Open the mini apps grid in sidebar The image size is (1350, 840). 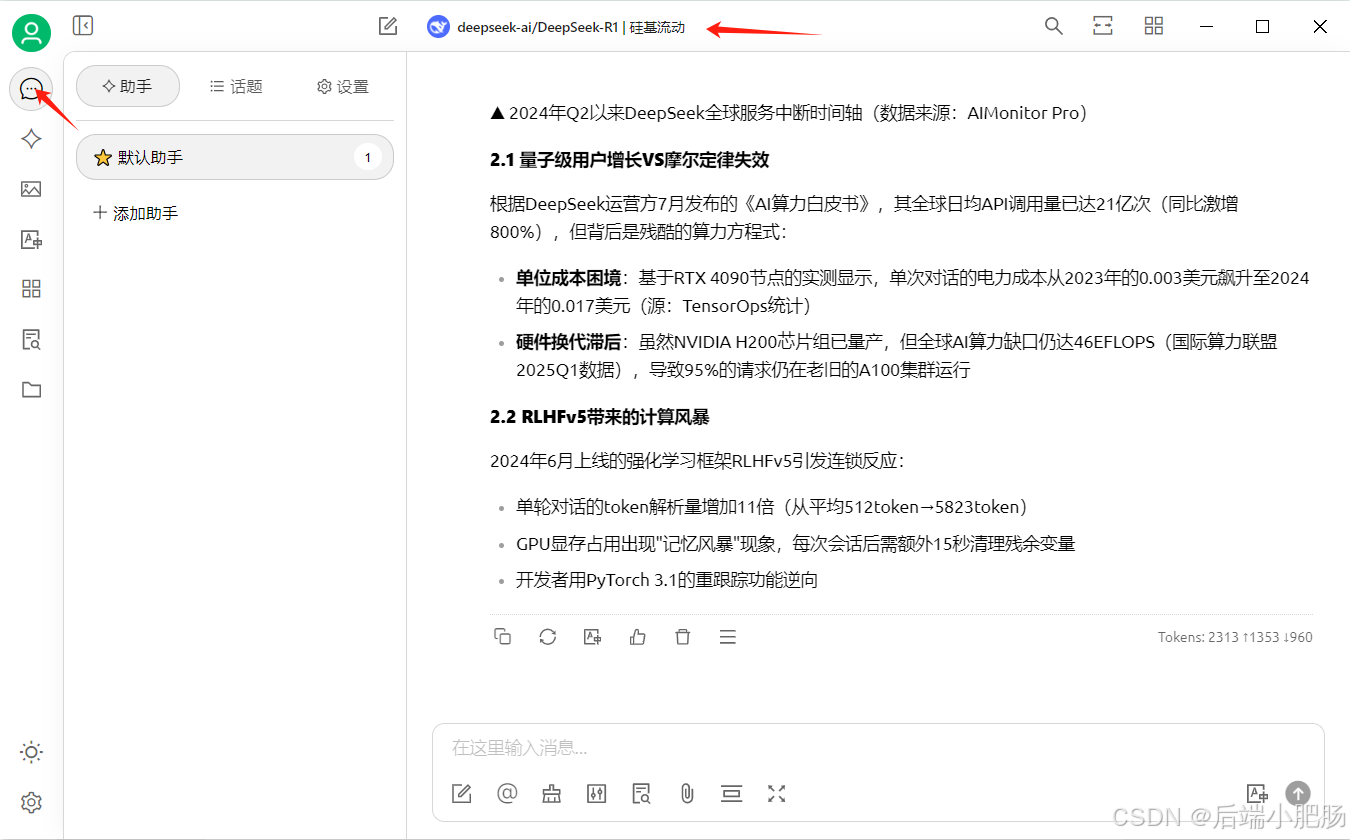tap(31, 289)
